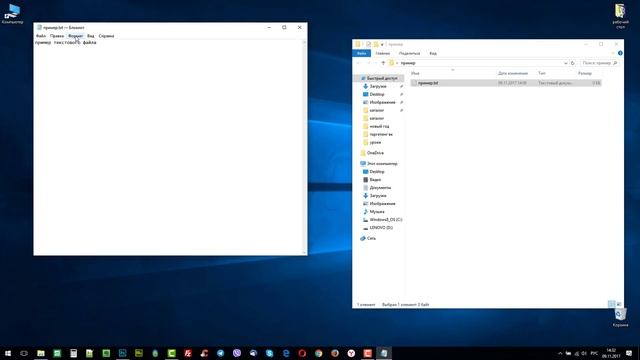Viewport: 640px width, 360px height.
Task: Select the Корзина recycle bin icon
Action: pyautogui.click(x=620, y=318)
